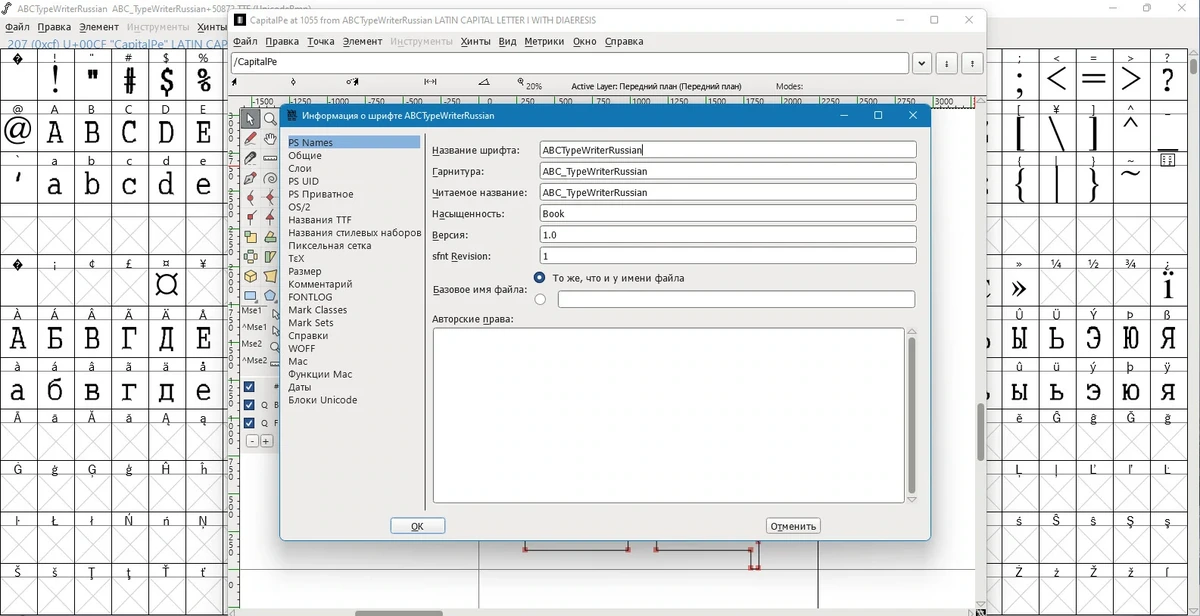Select the add curve point tool
Viewport: 1200px width, 616px height.
[x=250, y=198]
